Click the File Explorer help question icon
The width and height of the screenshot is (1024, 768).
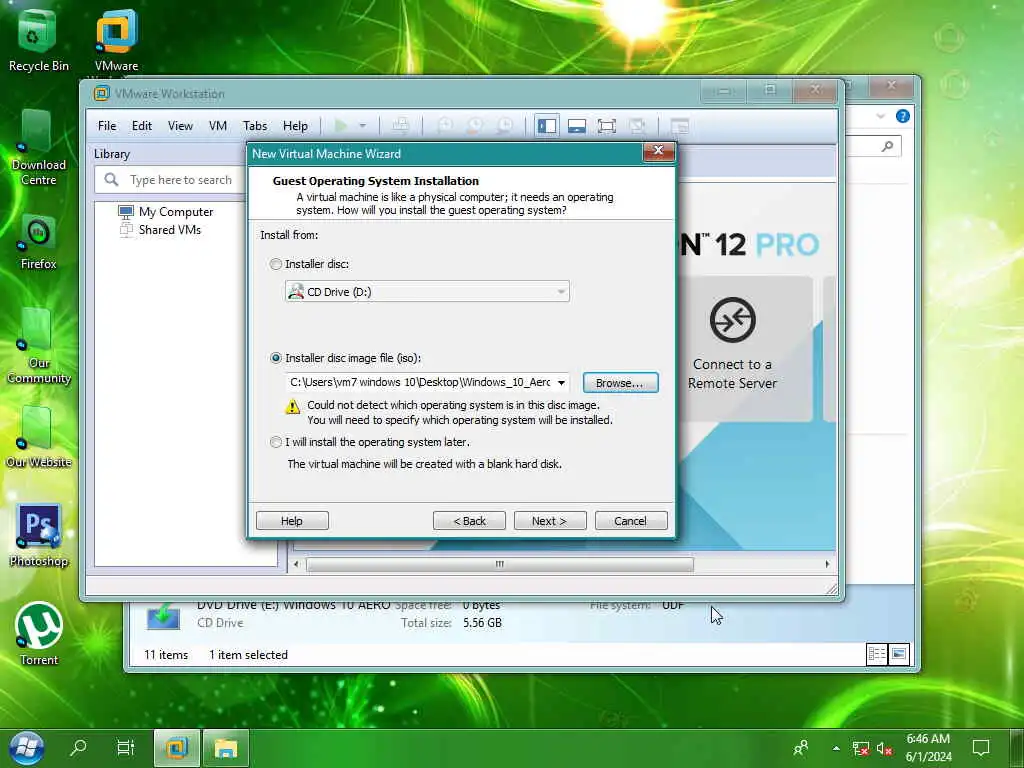903,116
